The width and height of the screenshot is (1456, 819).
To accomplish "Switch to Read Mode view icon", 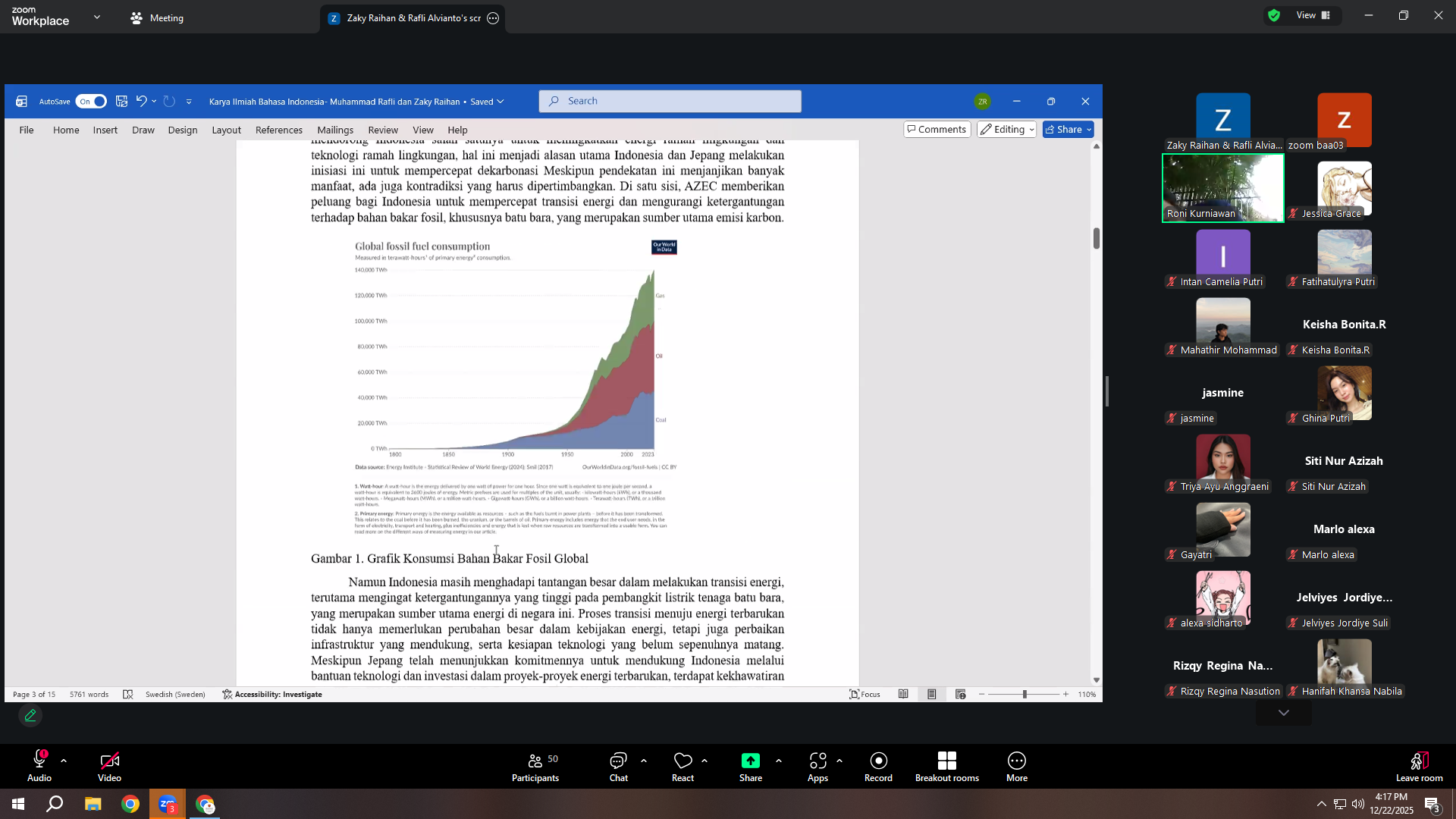I will (903, 695).
